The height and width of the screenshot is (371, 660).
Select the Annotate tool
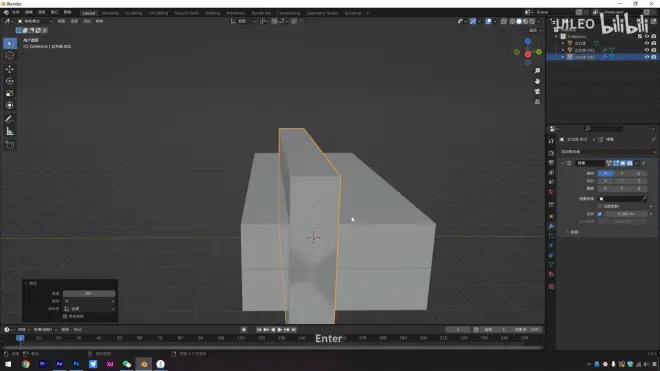point(10,119)
